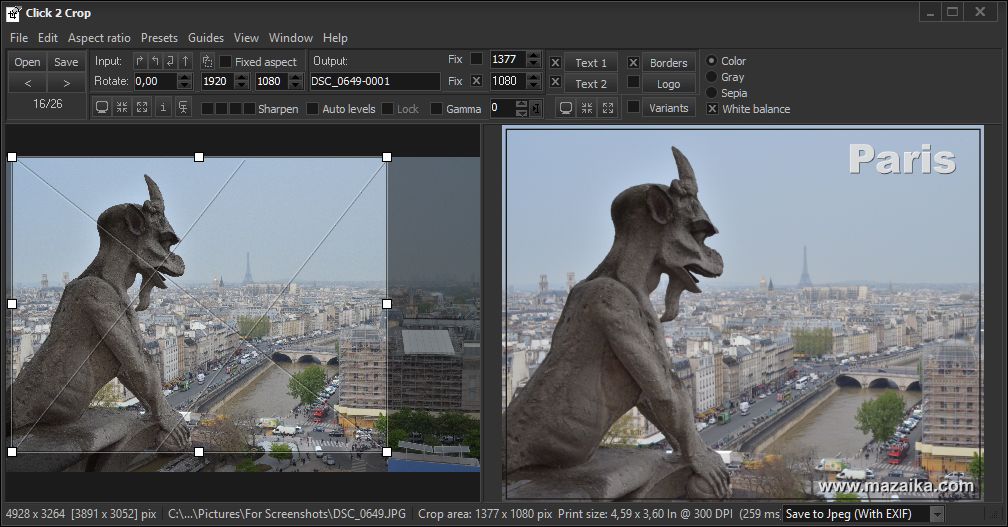This screenshot has width=1008, height=527.
Task: Open the View menu
Action: [246, 38]
